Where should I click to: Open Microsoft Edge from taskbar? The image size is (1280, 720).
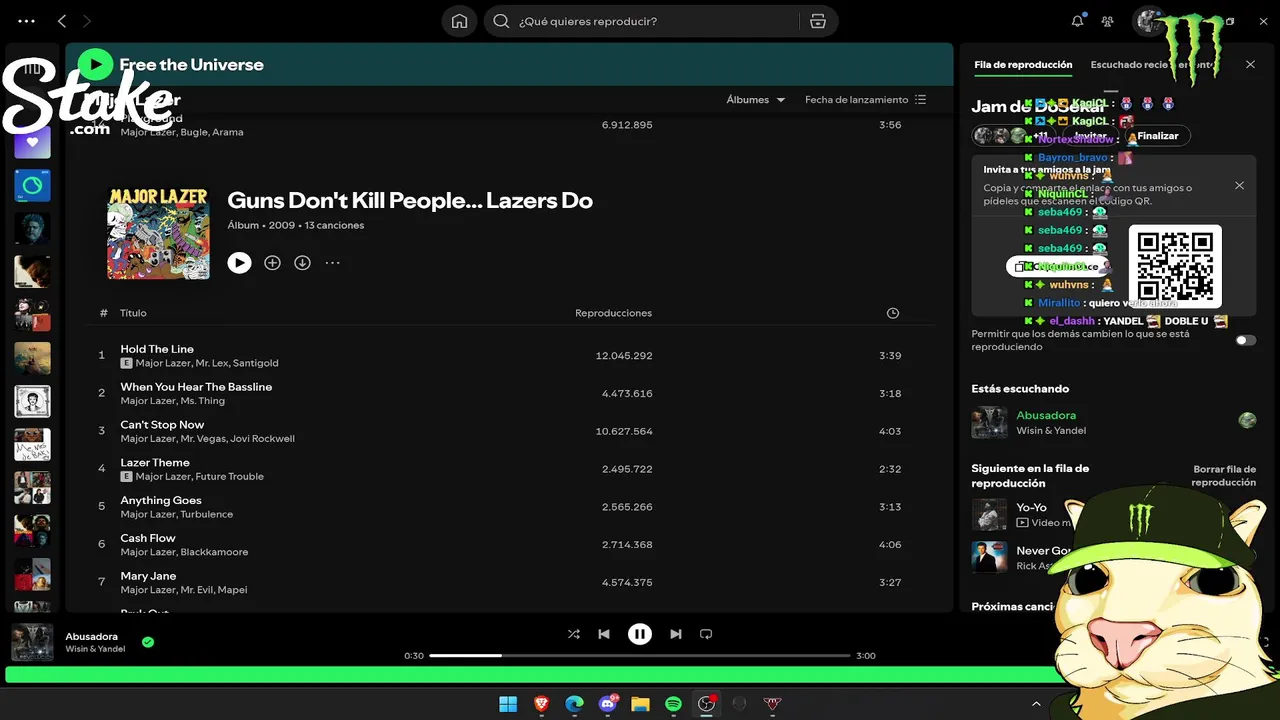[574, 704]
